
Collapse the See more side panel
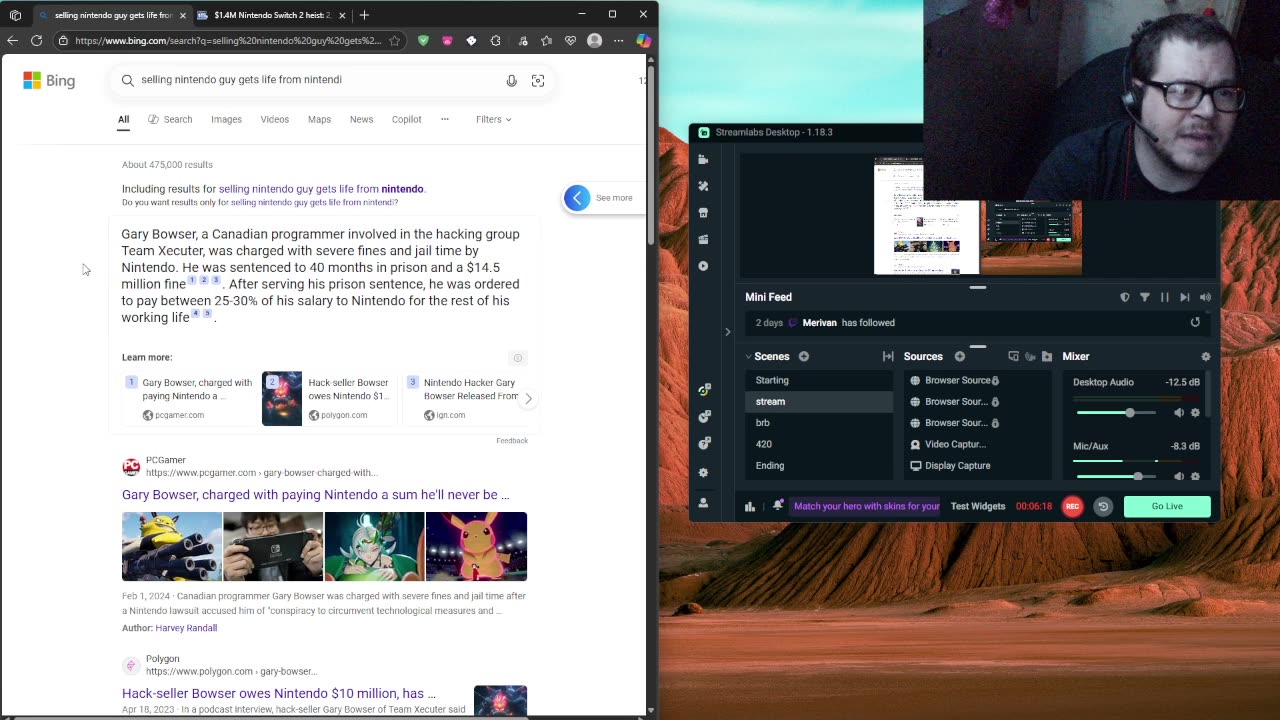[577, 198]
